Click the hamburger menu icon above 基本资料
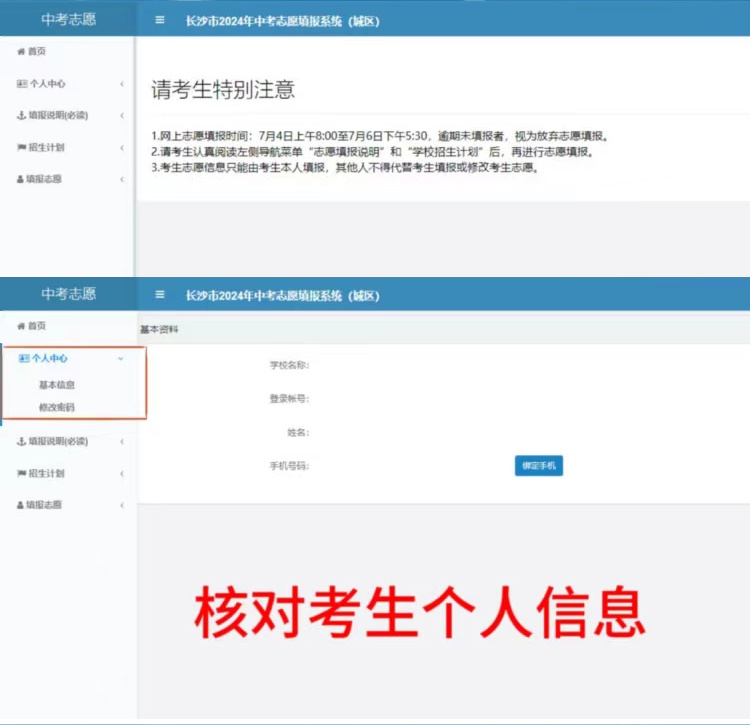The image size is (750, 725). tap(160, 295)
